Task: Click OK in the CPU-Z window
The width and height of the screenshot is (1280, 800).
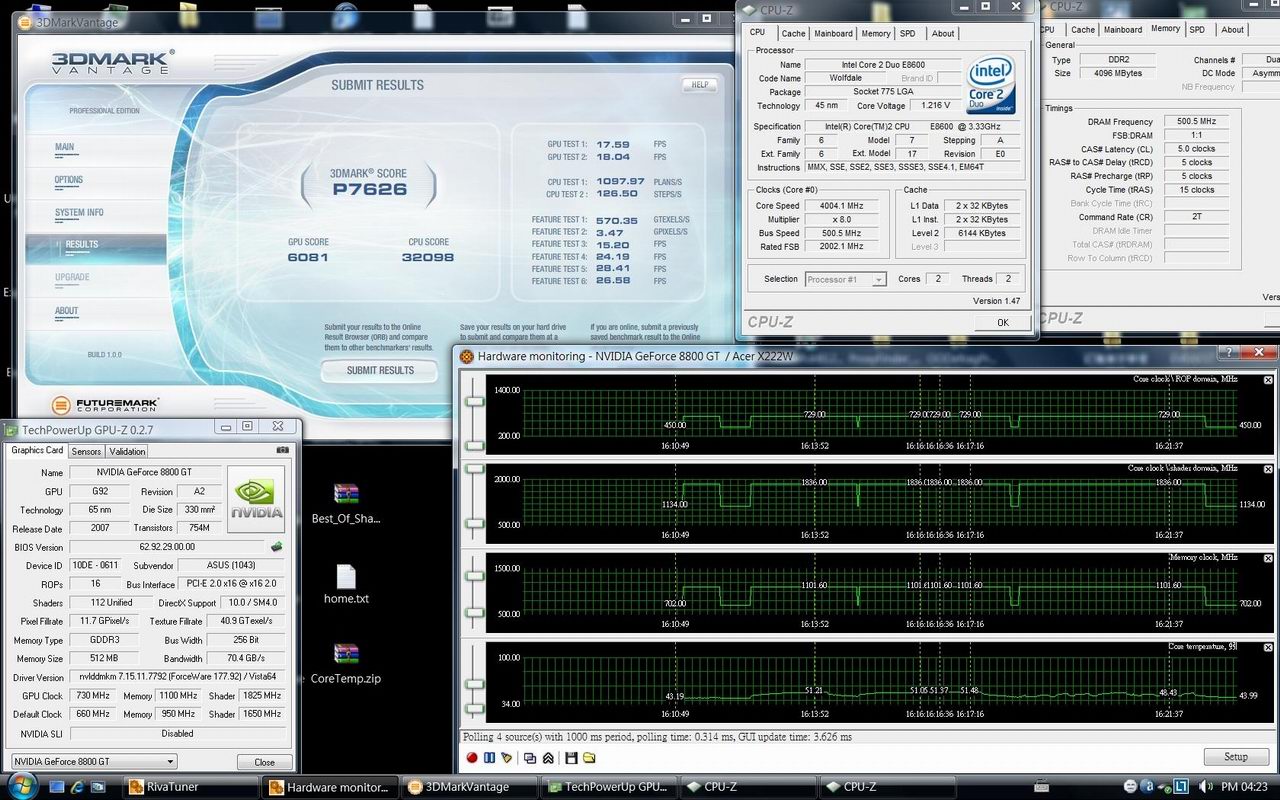Action: [1002, 322]
